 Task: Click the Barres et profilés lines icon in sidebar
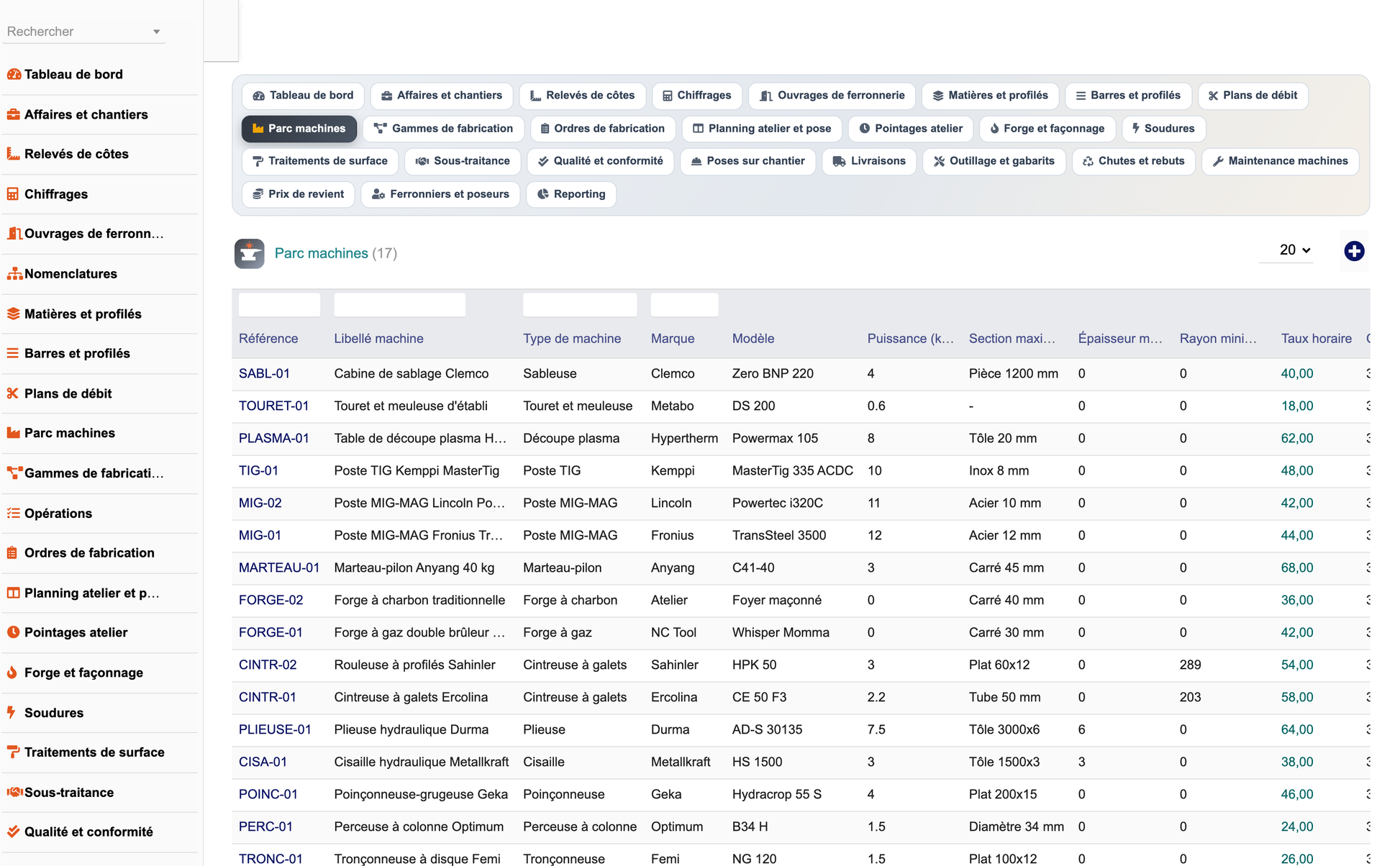13,353
